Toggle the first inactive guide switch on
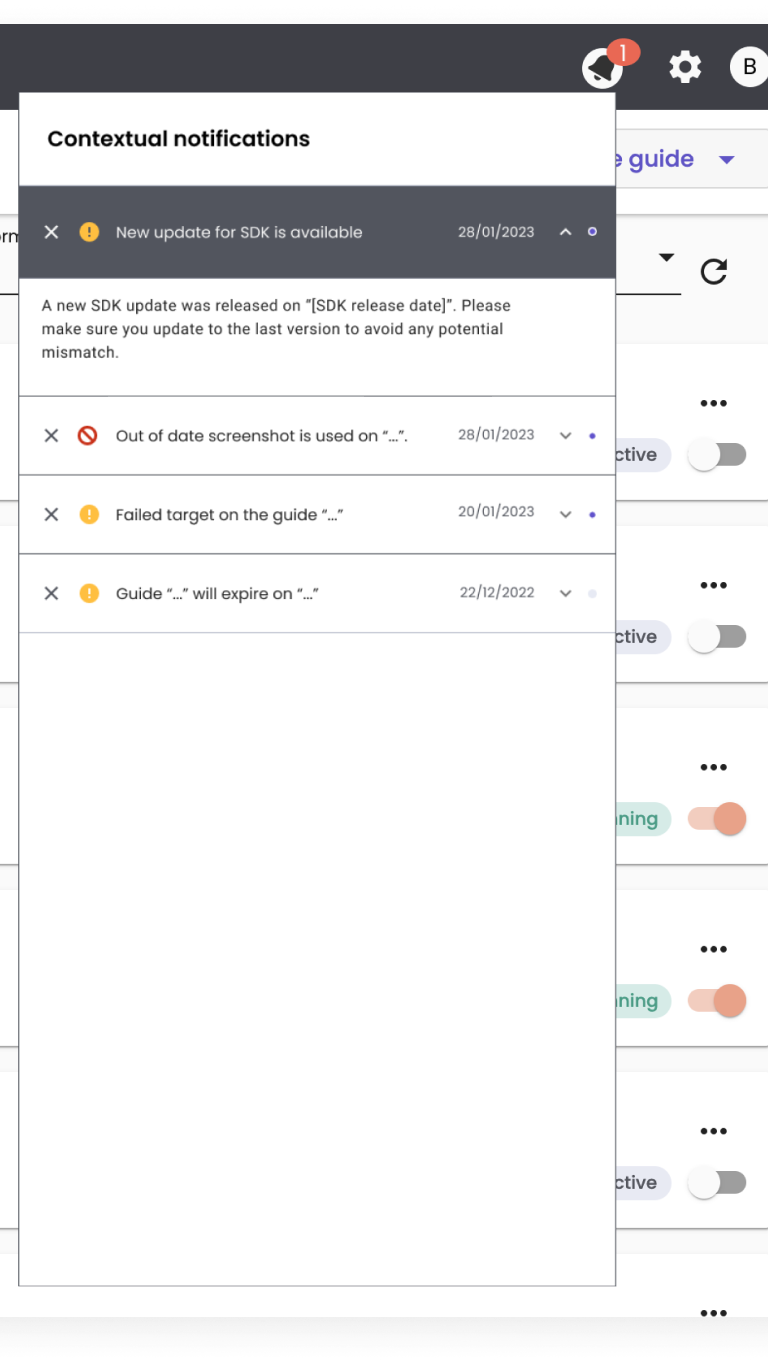This screenshot has width=768, height=1365. coord(717,455)
